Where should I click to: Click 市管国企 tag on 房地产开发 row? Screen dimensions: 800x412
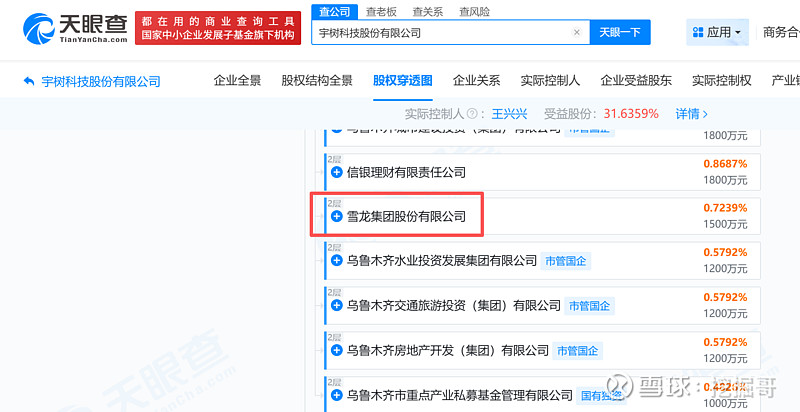coord(577,351)
